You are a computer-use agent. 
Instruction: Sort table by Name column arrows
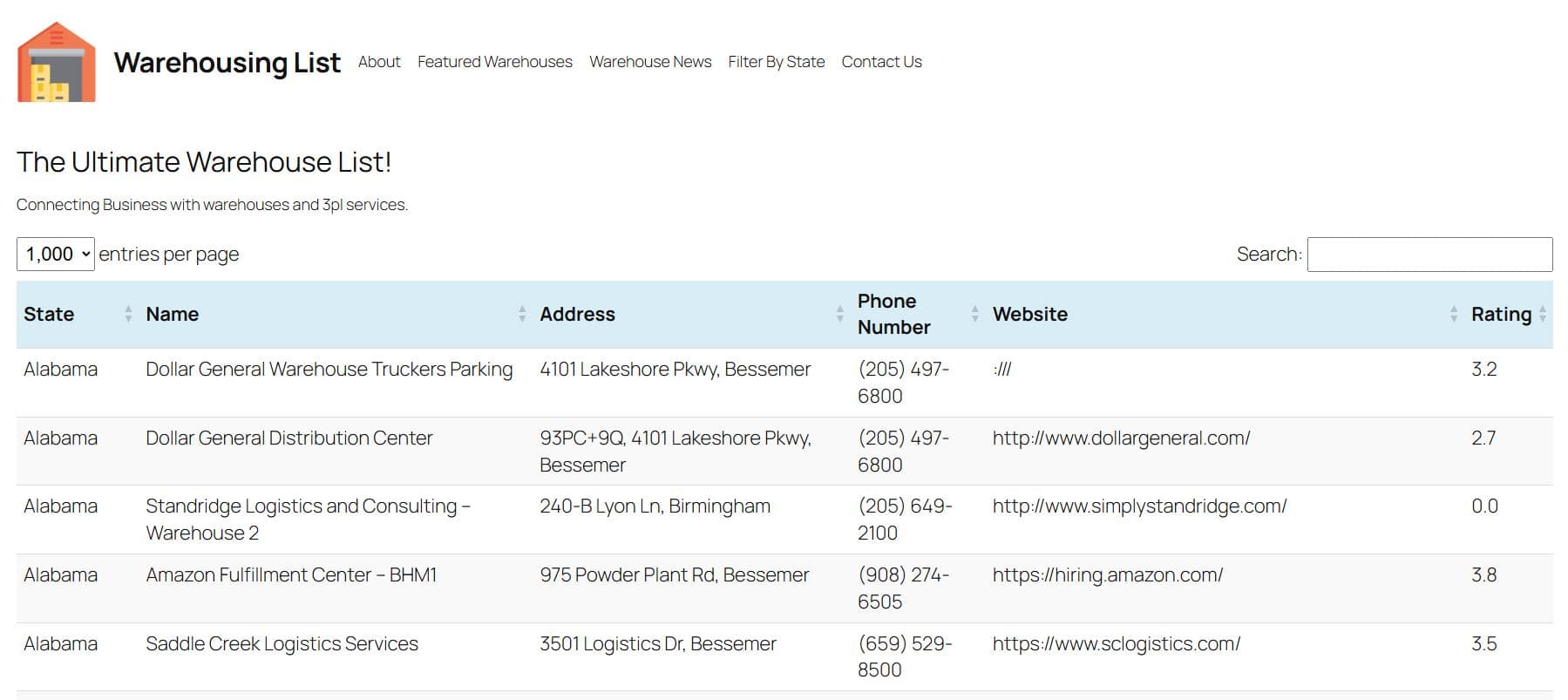click(521, 314)
